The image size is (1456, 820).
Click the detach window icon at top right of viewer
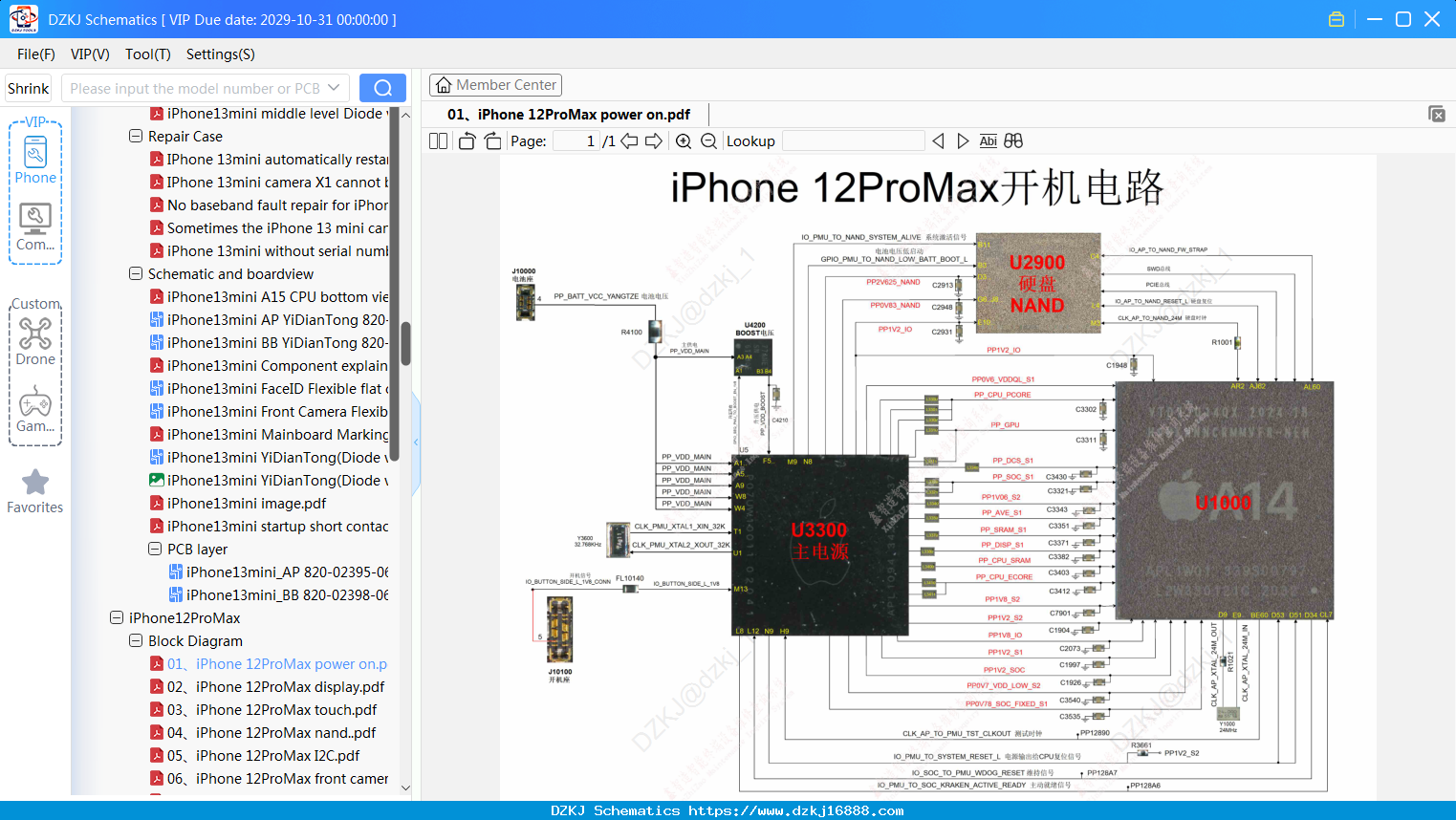1437,114
